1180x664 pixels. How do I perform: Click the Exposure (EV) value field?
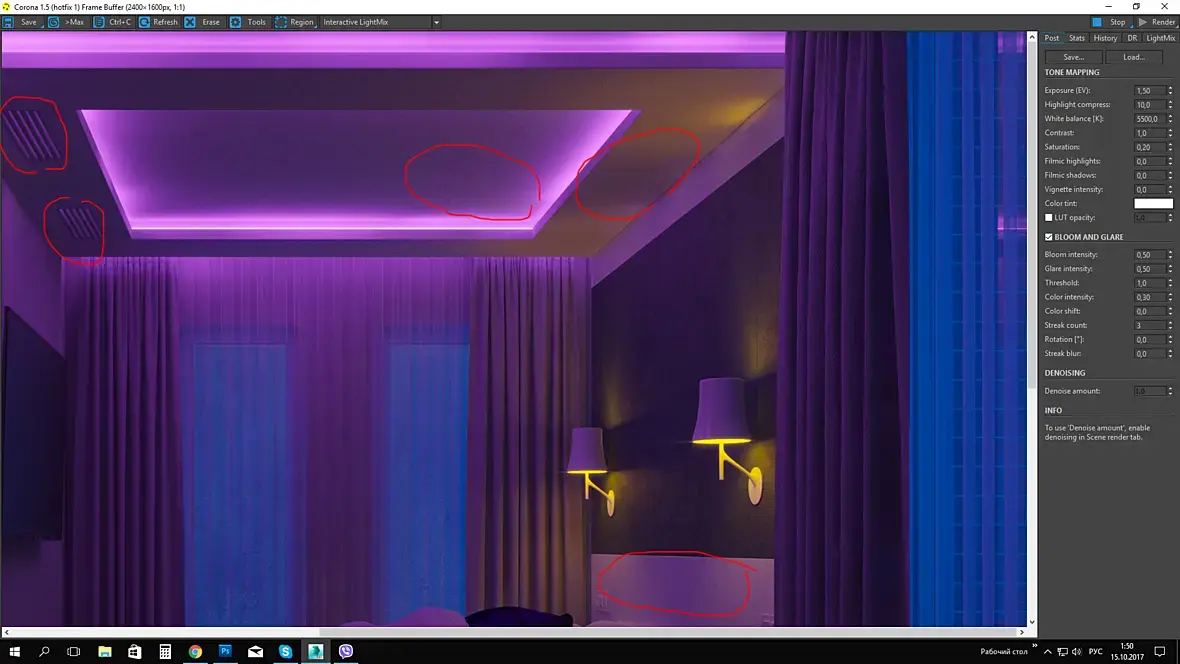[x=1150, y=90]
